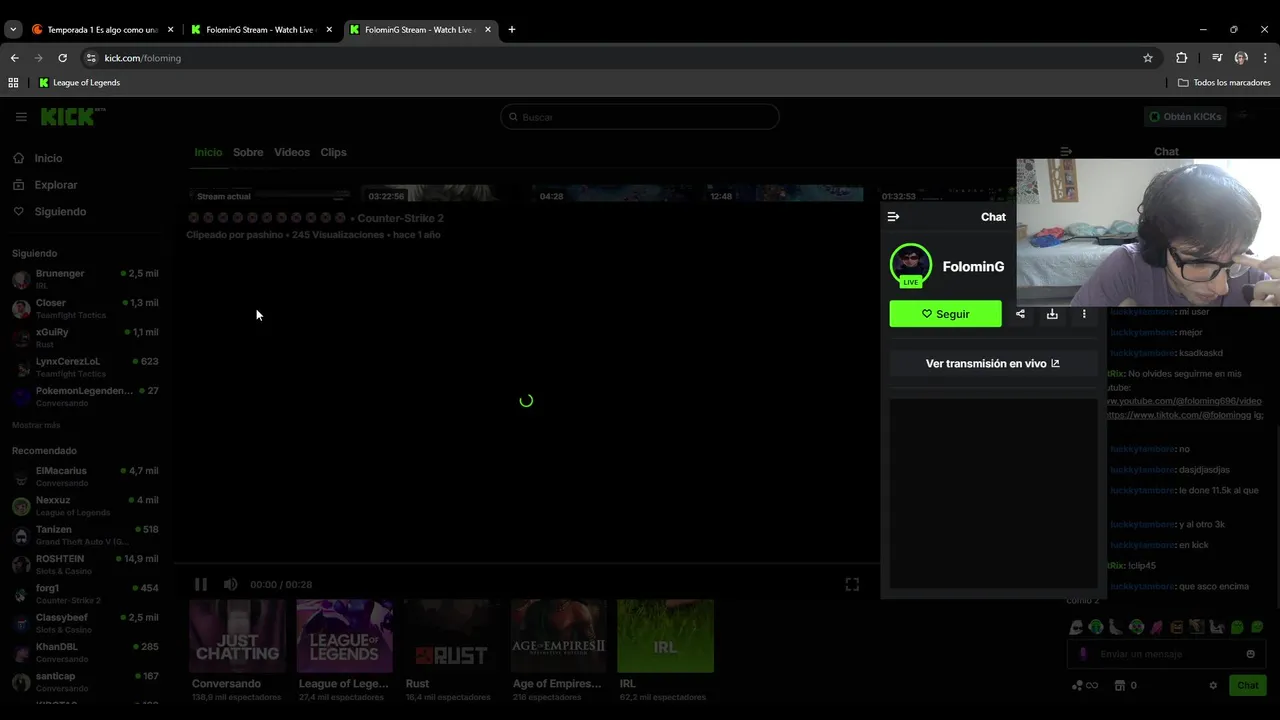Open xGuiRy channel in sidebar

coord(85,337)
